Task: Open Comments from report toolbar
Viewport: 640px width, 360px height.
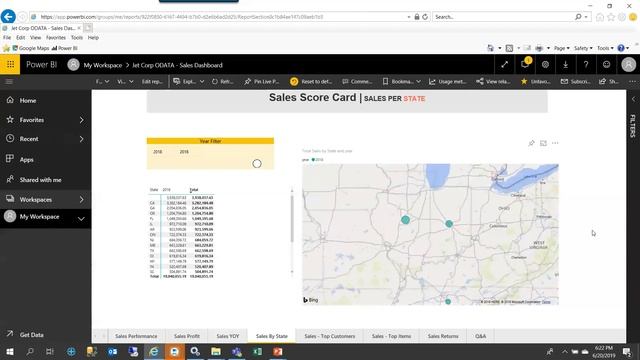Action: coord(357,82)
